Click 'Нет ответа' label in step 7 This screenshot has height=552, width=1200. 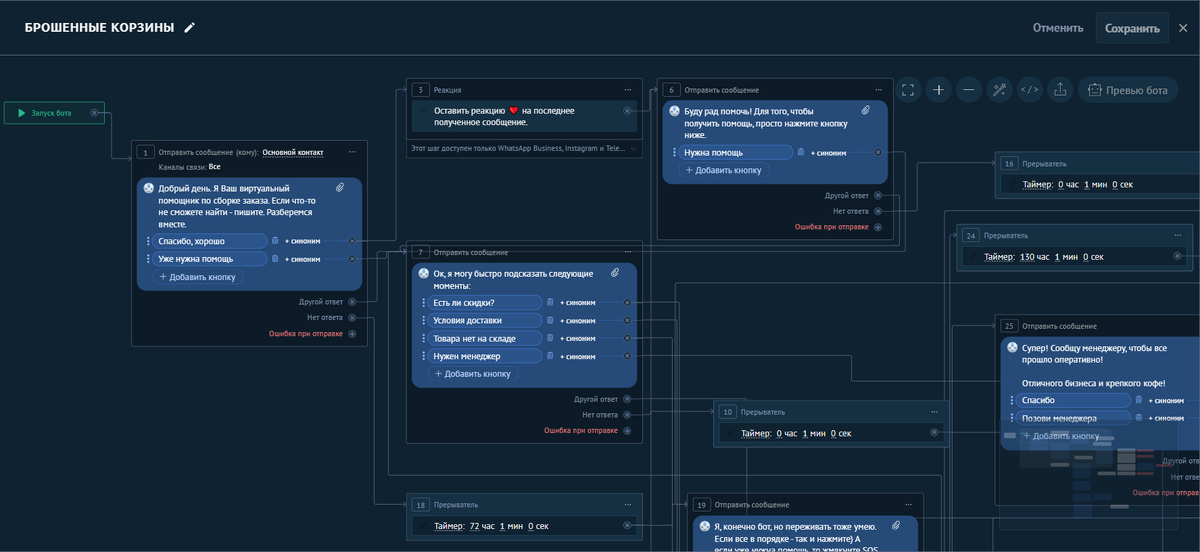(600, 415)
